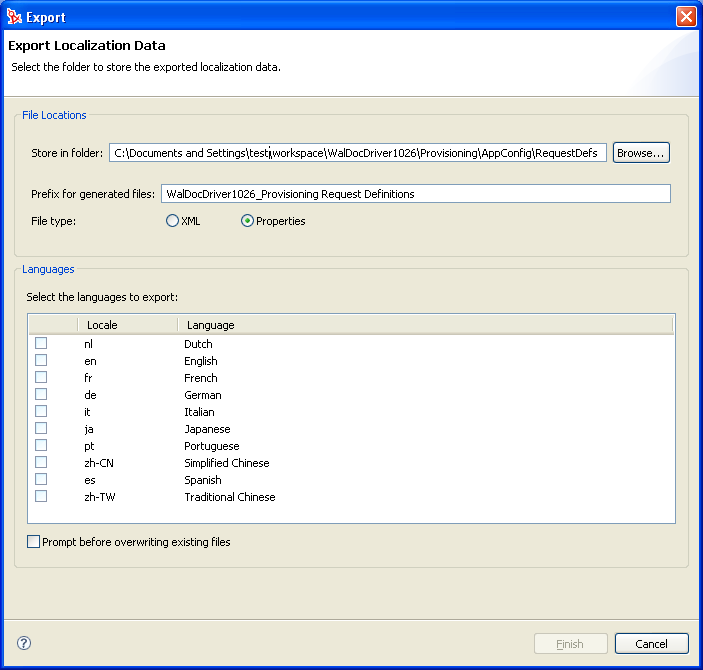
Task: Check the Dutch language checkbox
Action: tap(41, 344)
